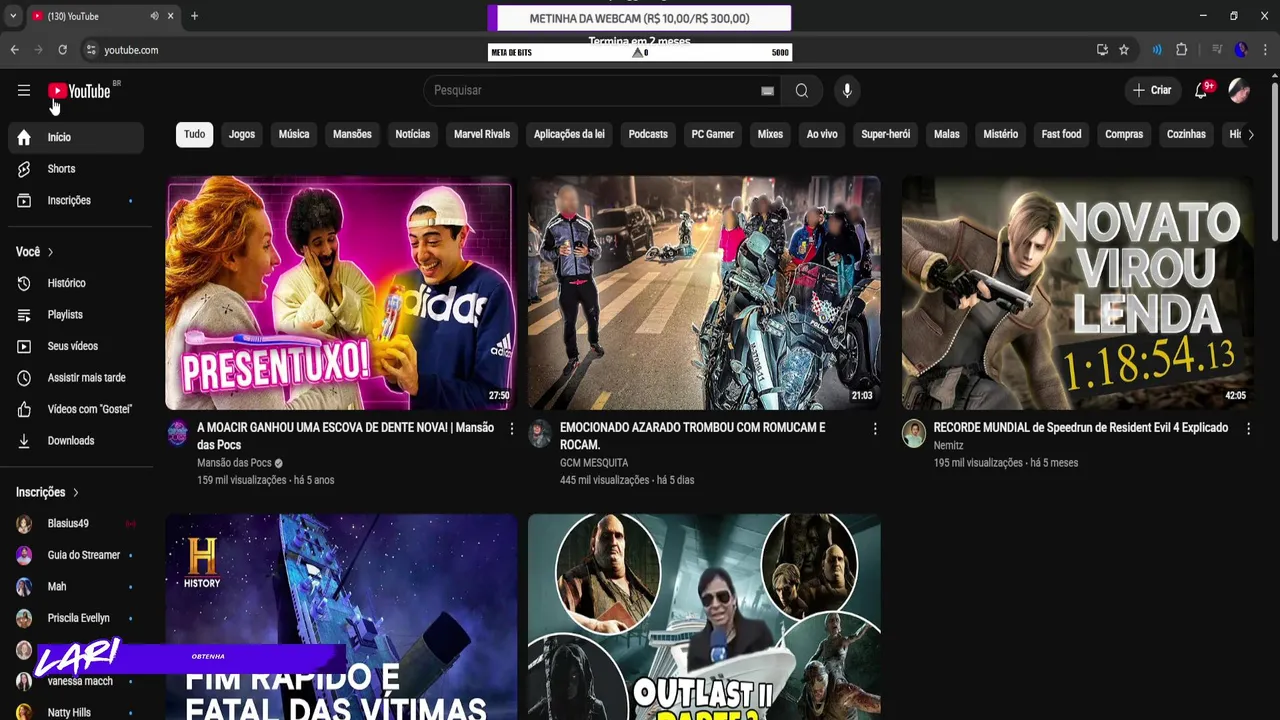
Task: Mute the YouTube tab audio
Action: click(154, 16)
